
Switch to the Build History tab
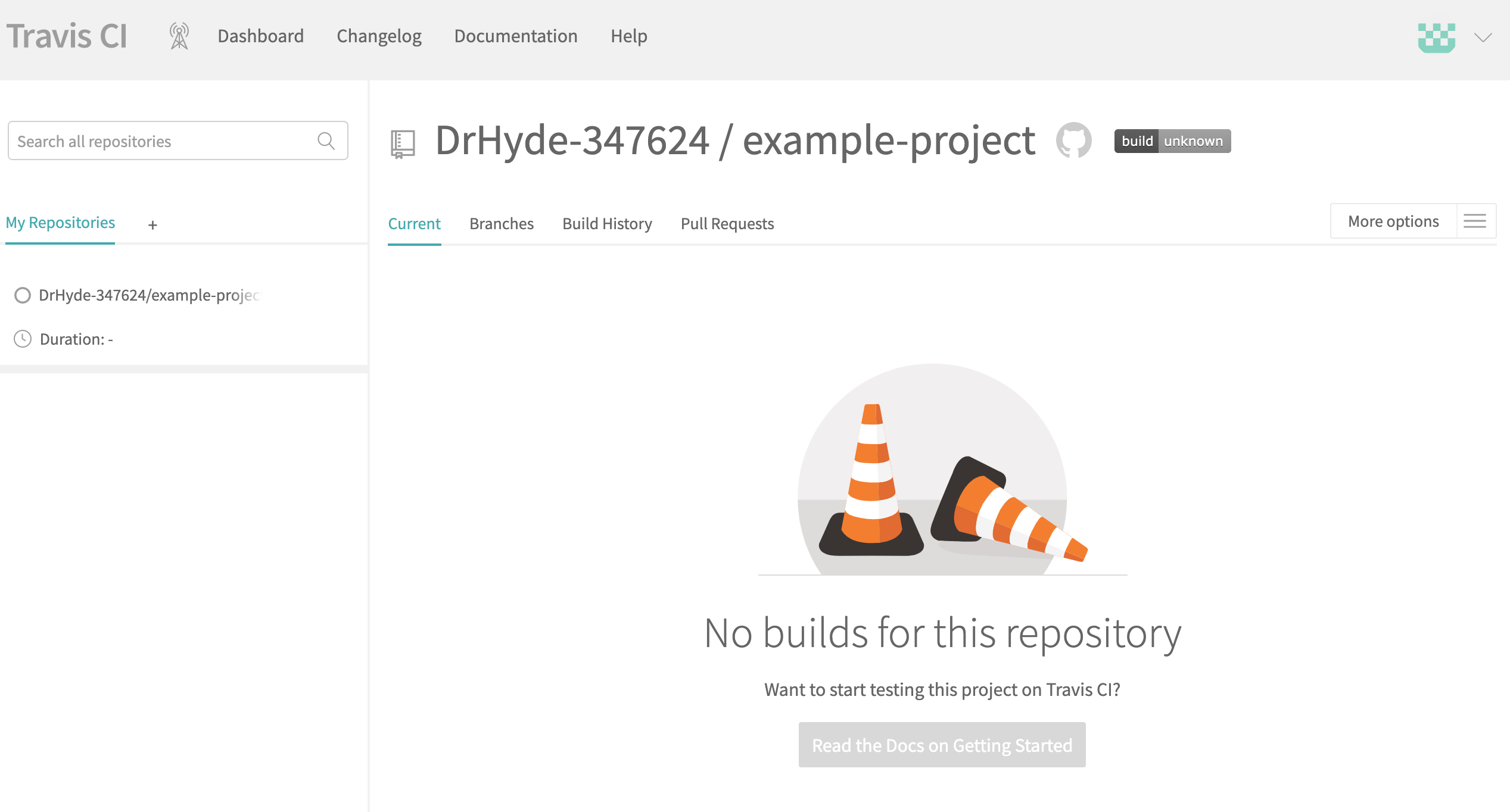607,224
